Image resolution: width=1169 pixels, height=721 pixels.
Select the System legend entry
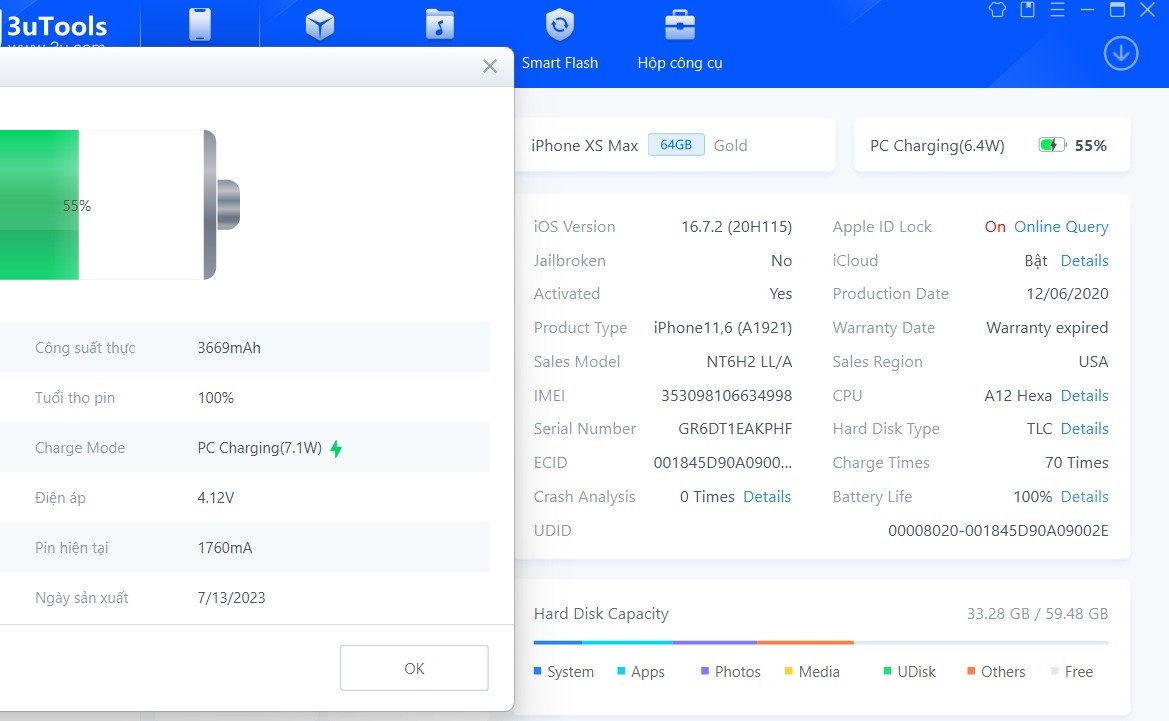point(564,672)
